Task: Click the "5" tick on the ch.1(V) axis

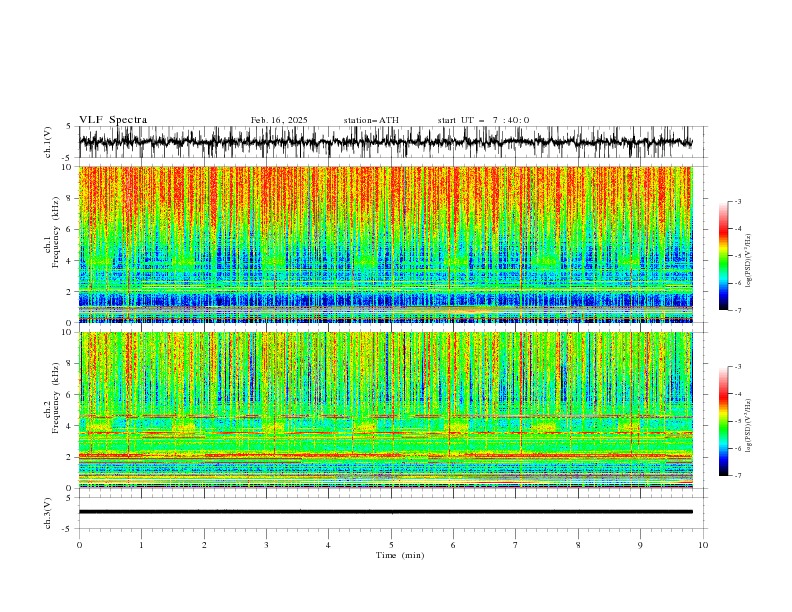Action: click(69, 127)
